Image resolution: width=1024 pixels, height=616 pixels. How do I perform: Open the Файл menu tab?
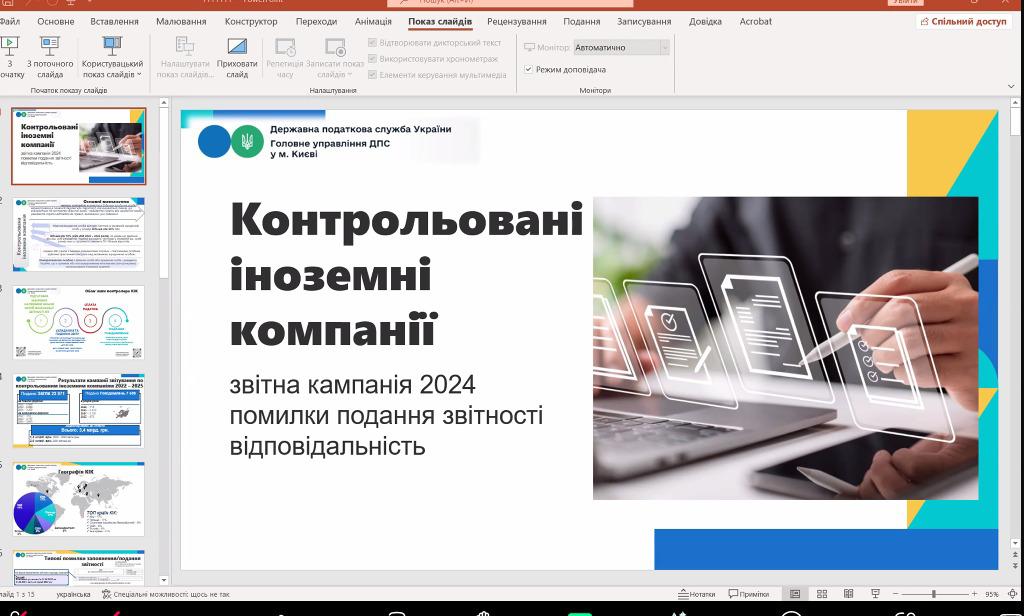10,22
